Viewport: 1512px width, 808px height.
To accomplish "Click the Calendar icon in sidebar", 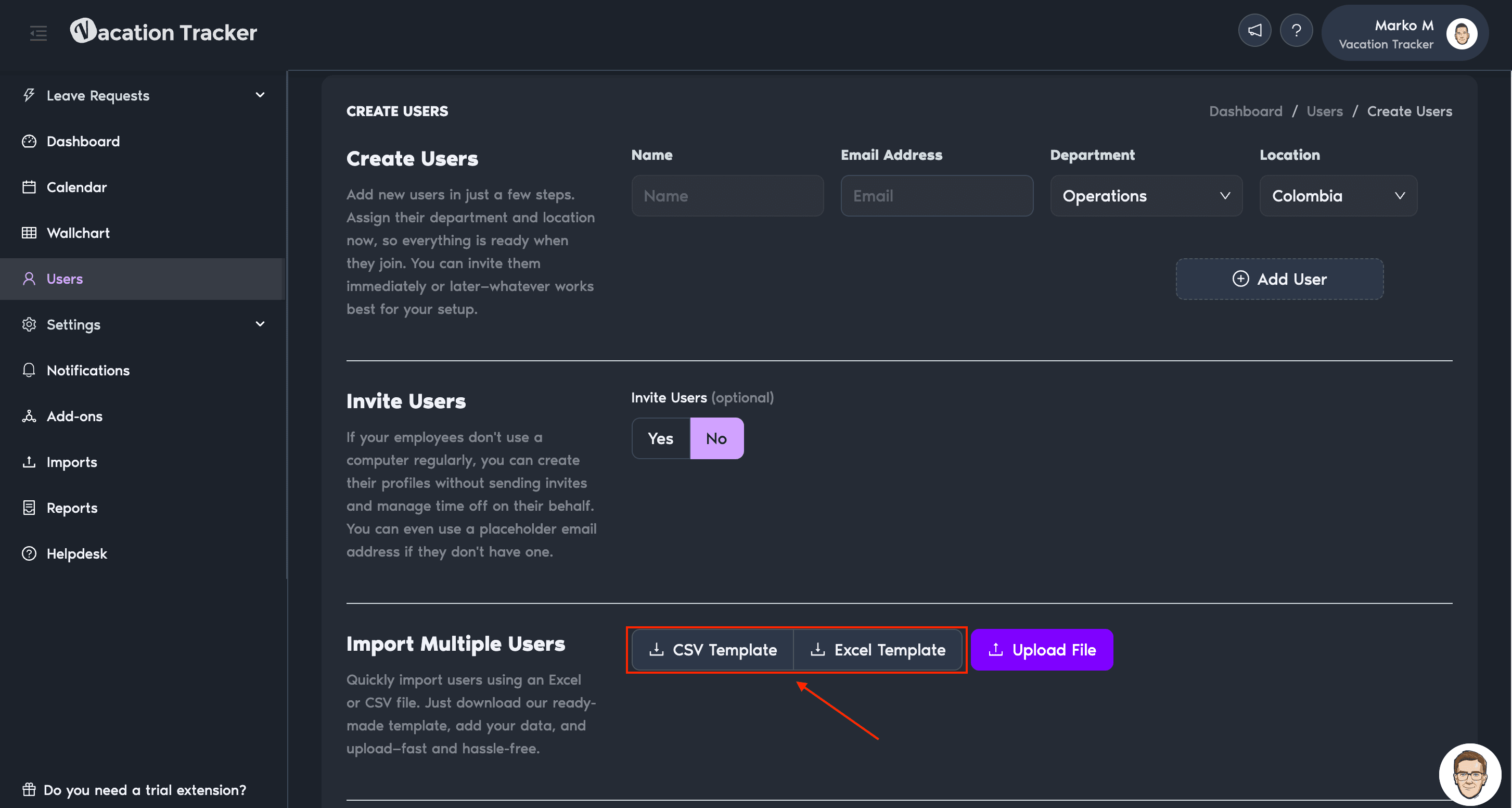I will (x=29, y=187).
